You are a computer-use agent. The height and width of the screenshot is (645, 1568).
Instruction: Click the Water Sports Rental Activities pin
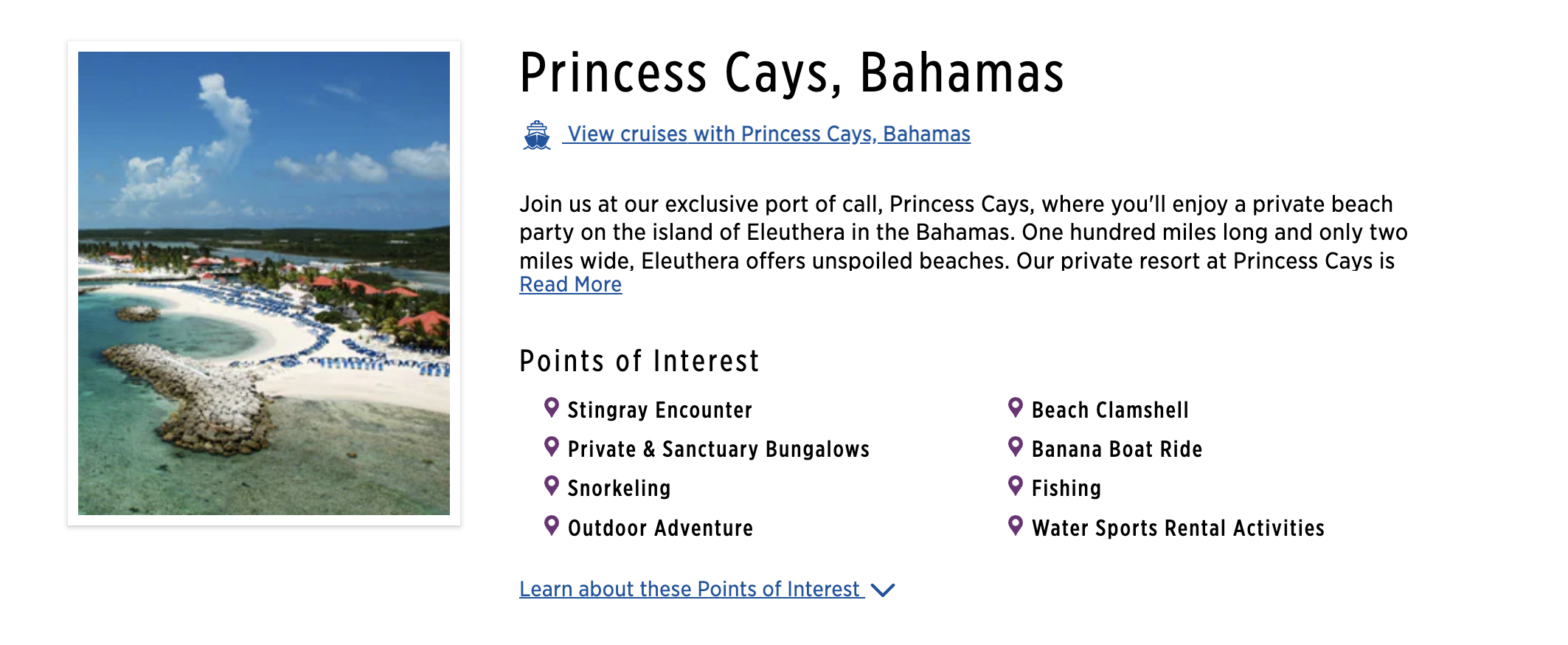1016,525
